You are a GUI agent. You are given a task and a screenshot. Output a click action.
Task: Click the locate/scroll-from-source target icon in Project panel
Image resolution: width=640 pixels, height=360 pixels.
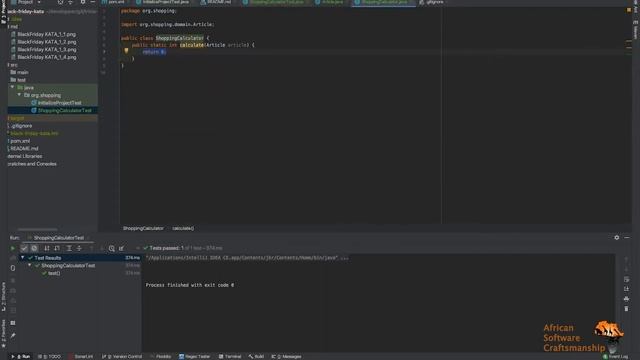pyautogui.click(x=60, y=2)
